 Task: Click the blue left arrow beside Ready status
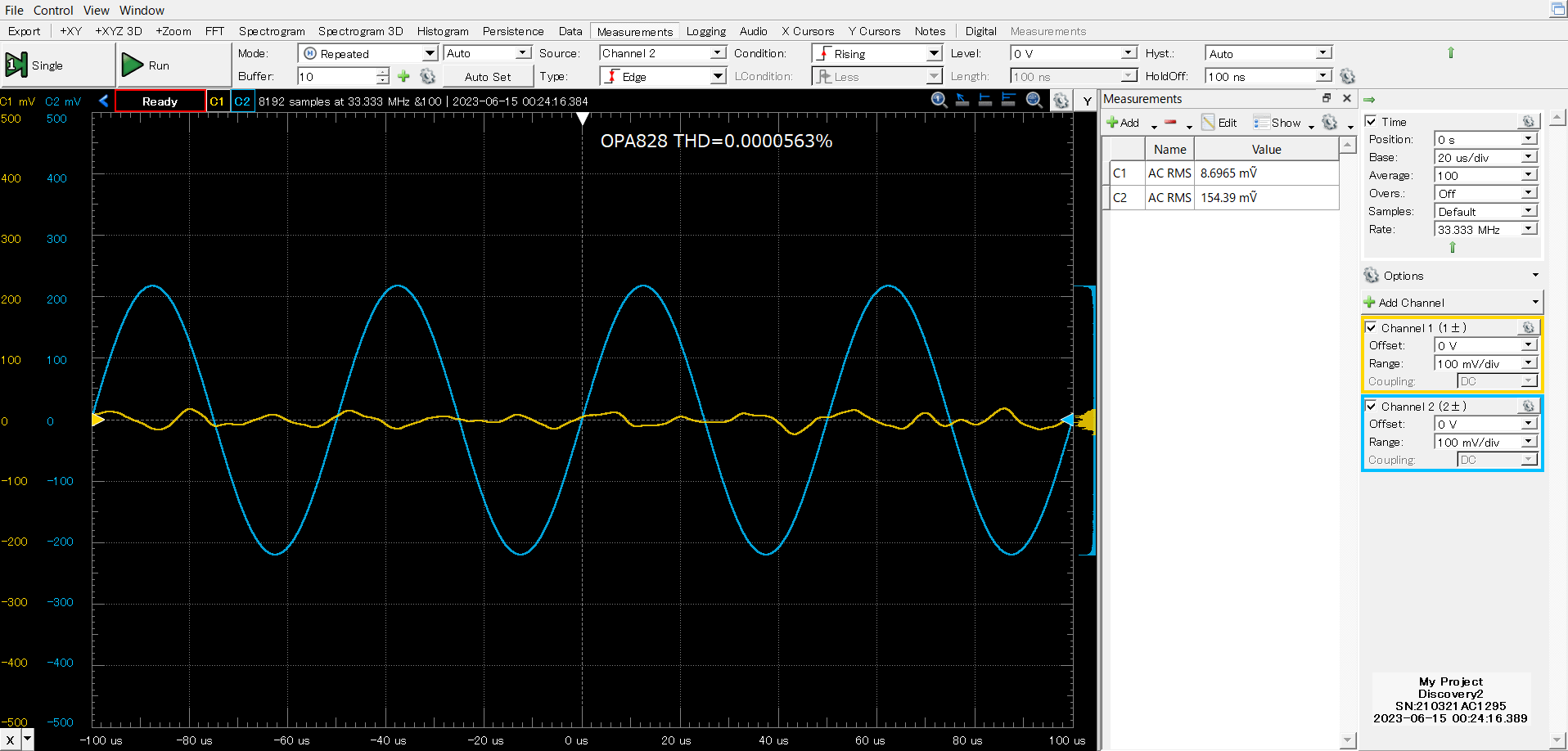103,101
